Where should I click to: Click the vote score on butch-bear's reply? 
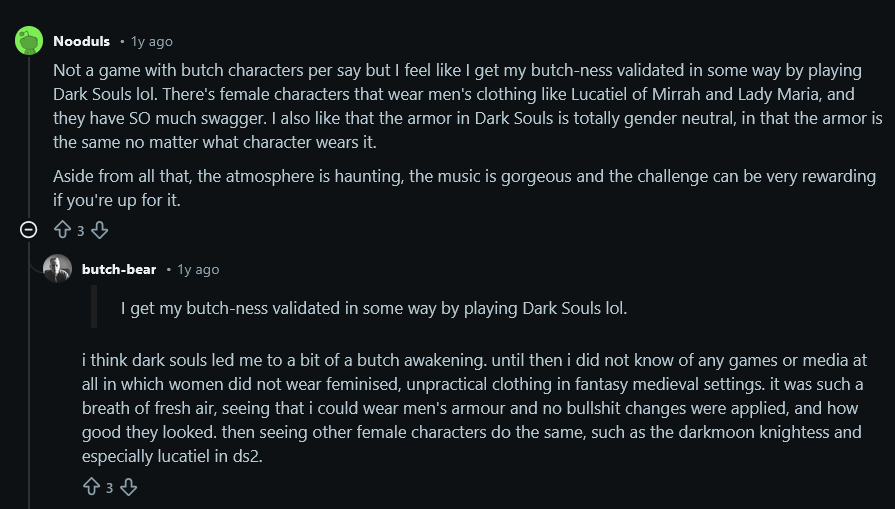point(110,488)
